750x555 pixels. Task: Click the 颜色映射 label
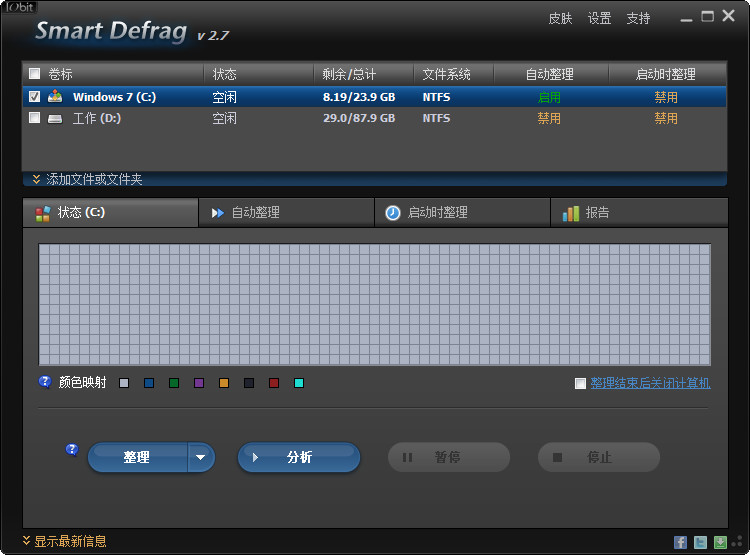pyautogui.click(x=82, y=382)
